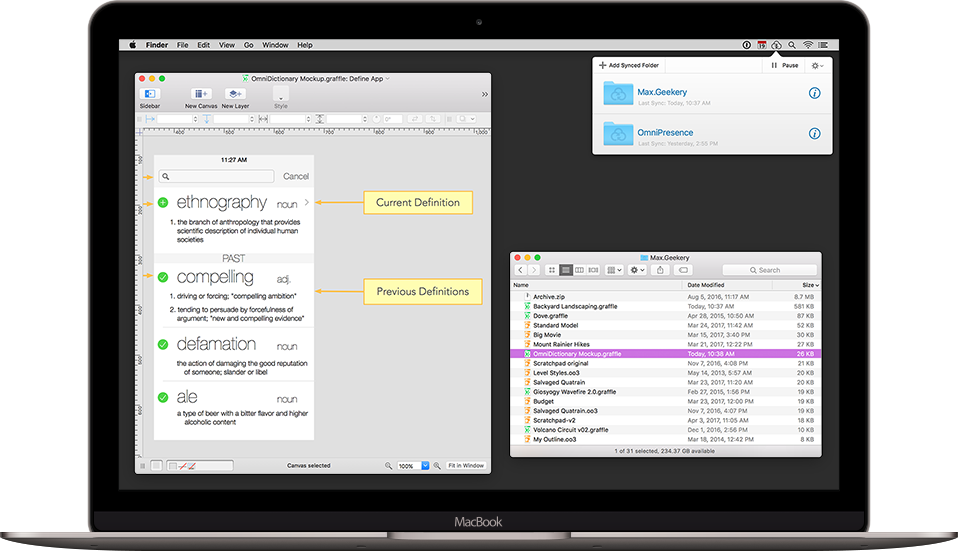Open the 100% zoom level dropdown
Screen dimensions: 958x551
pyautogui.click(x=425, y=465)
